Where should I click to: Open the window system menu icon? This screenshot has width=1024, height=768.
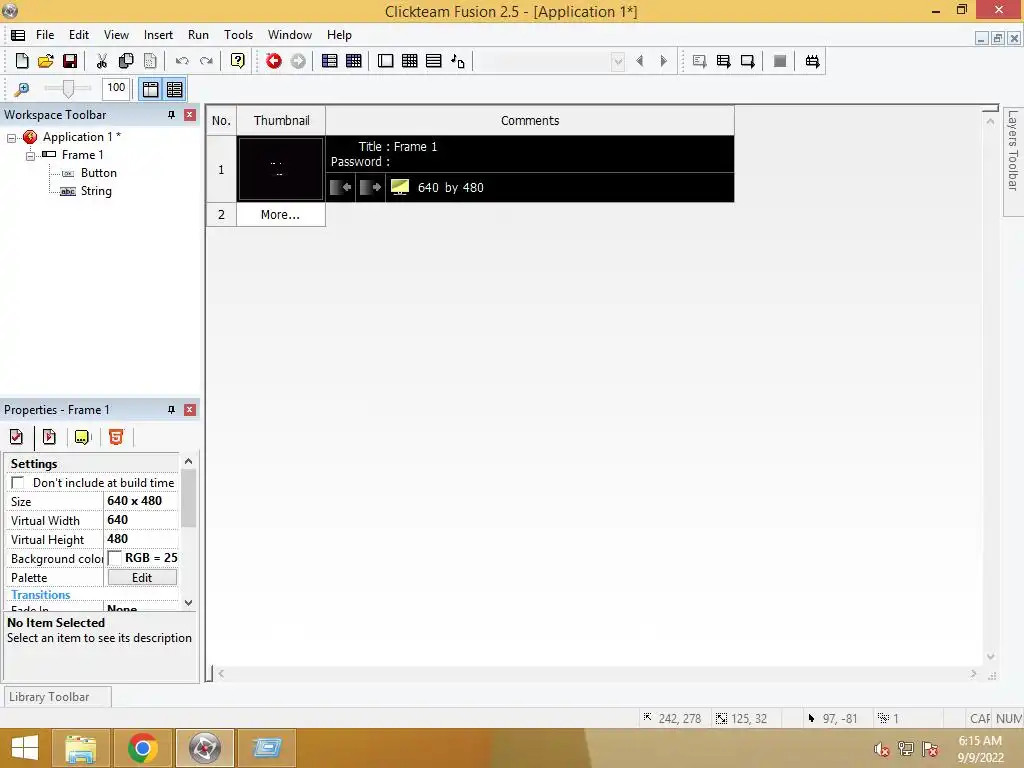click(18, 35)
